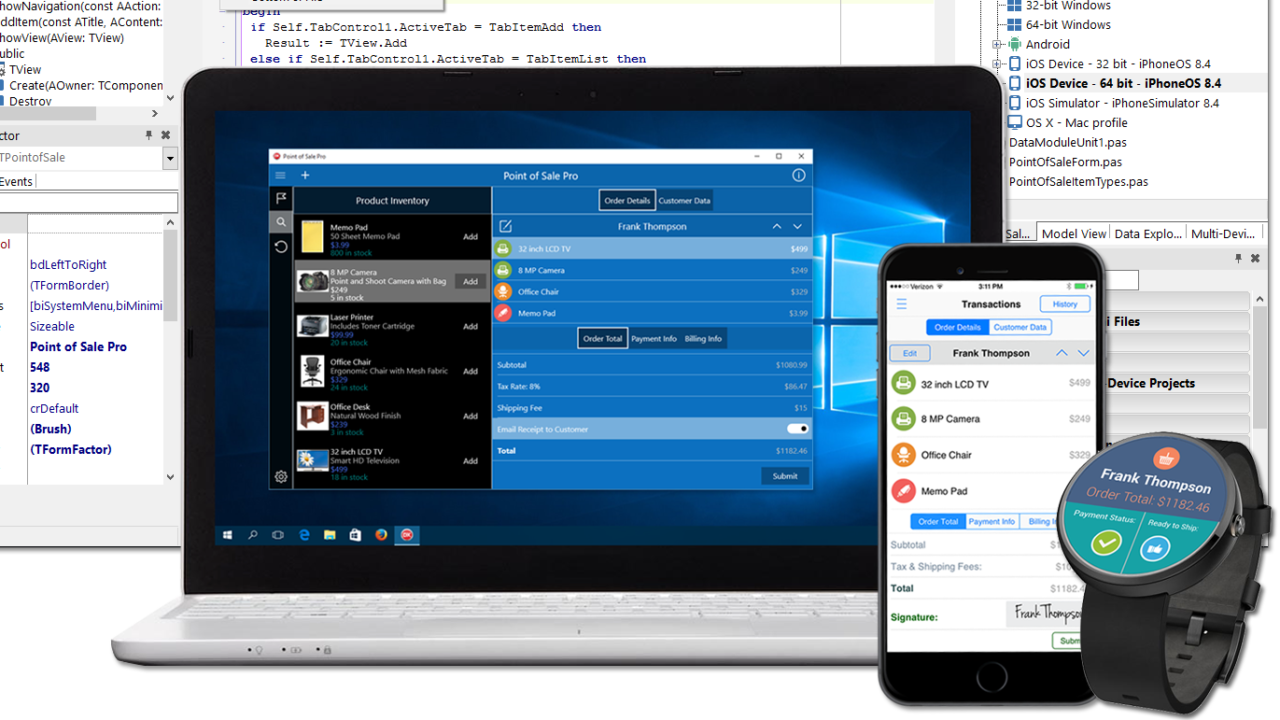1280x720 pixels.
Task: Open the hamburger menu in Point of Sale Pro
Action: pos(281,176)
